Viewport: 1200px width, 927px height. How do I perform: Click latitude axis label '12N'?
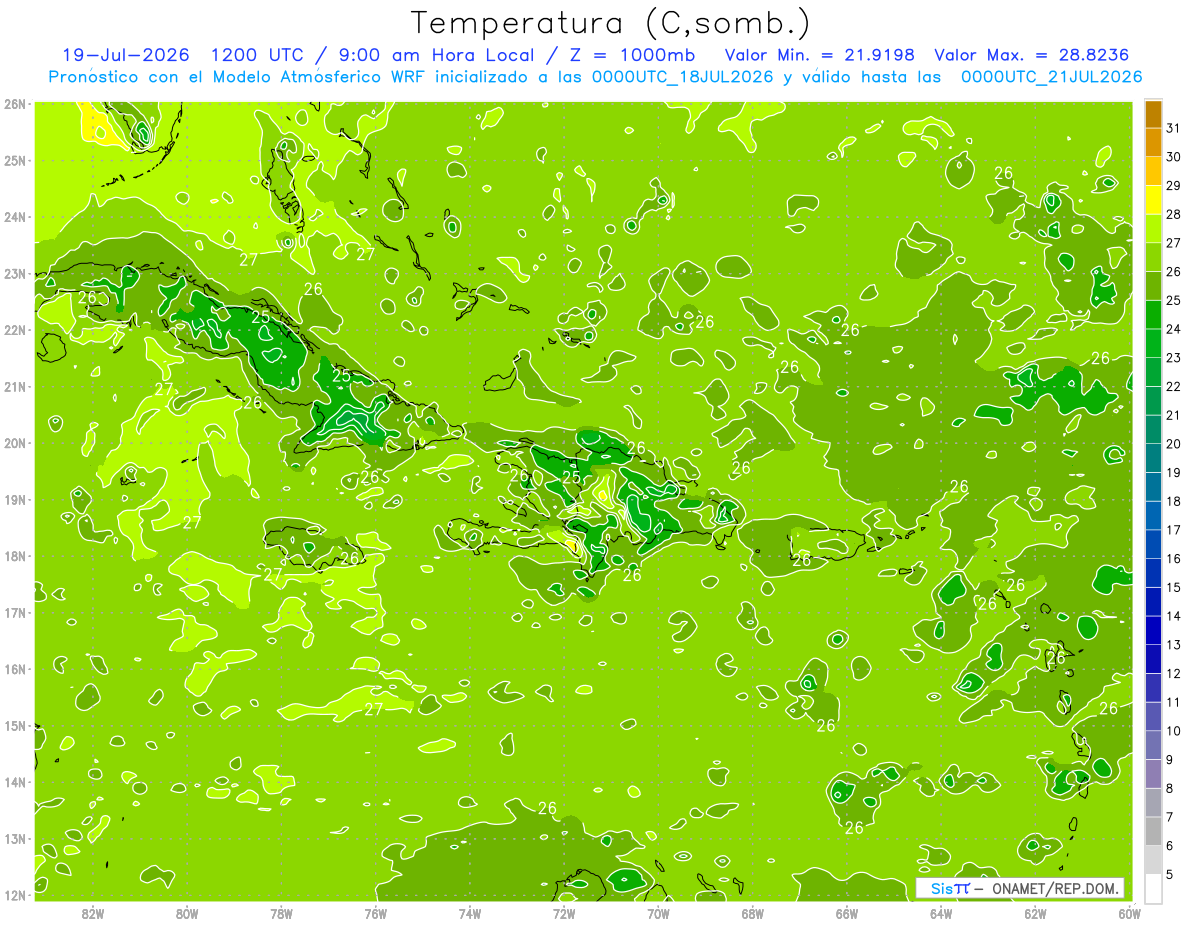point(16,895)
